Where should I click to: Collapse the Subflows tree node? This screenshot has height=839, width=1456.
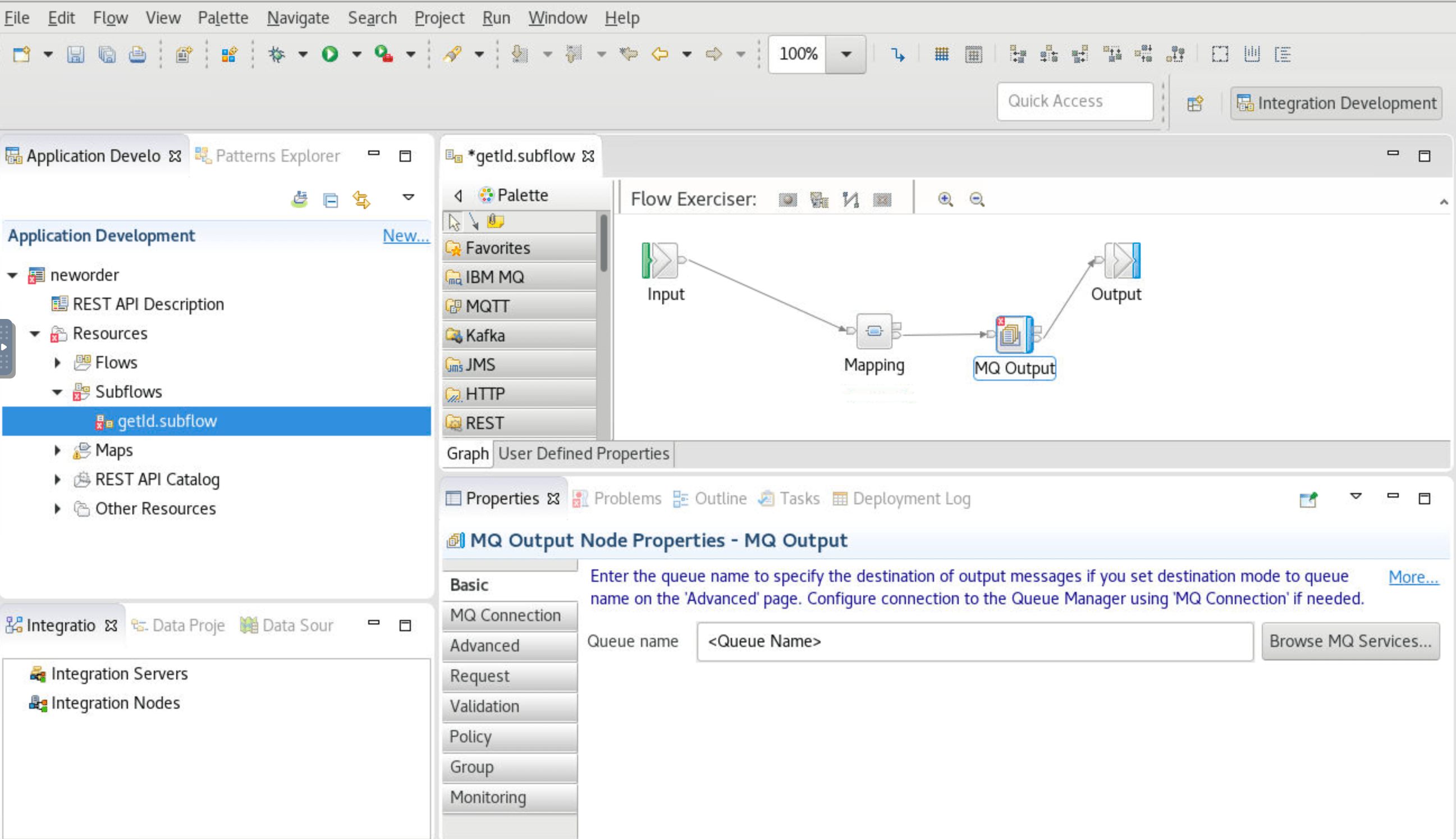tap(57, 392)
